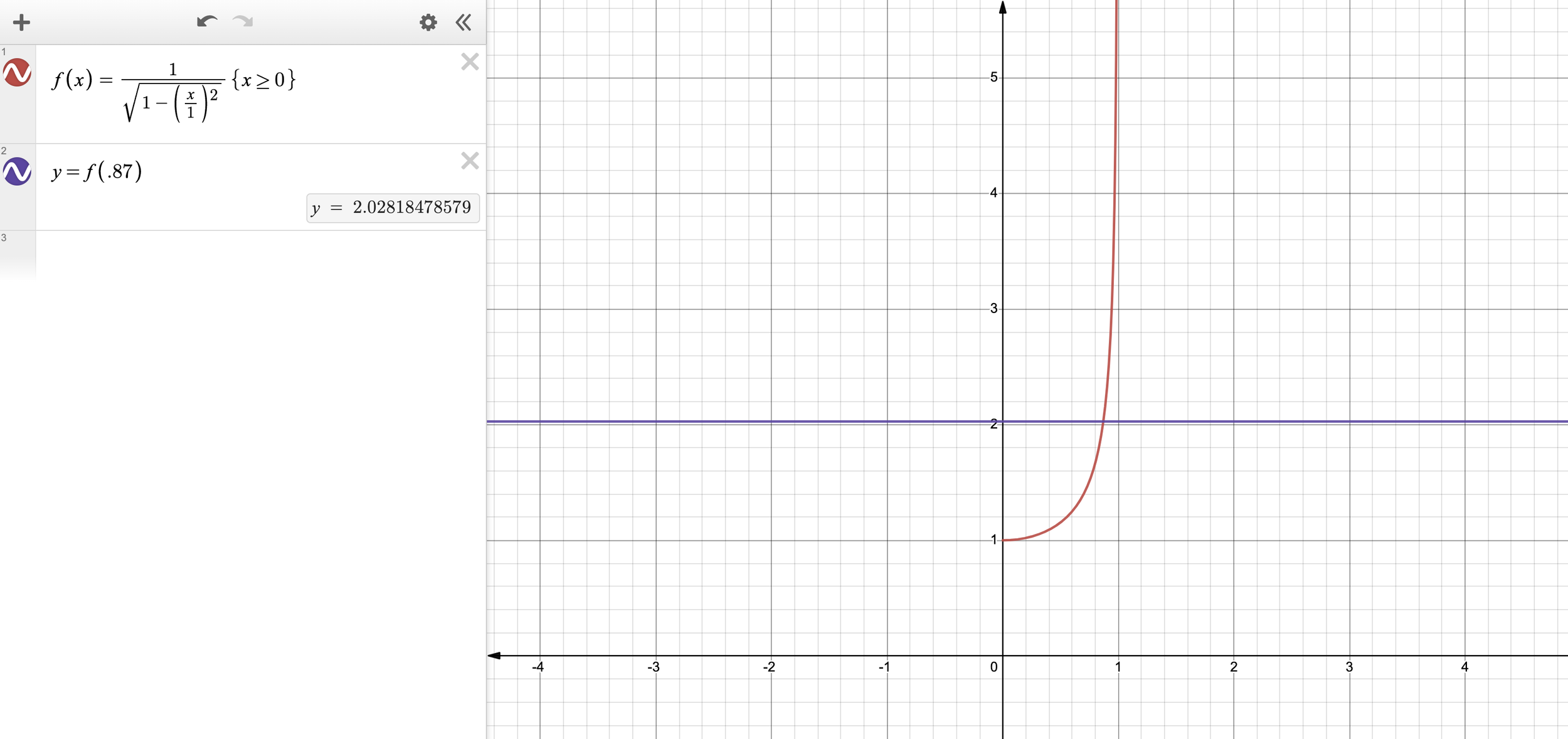Click the y=f(.87) expression field
The height and width of the screenshot is (739, 1568).
(x=97, y=171)
